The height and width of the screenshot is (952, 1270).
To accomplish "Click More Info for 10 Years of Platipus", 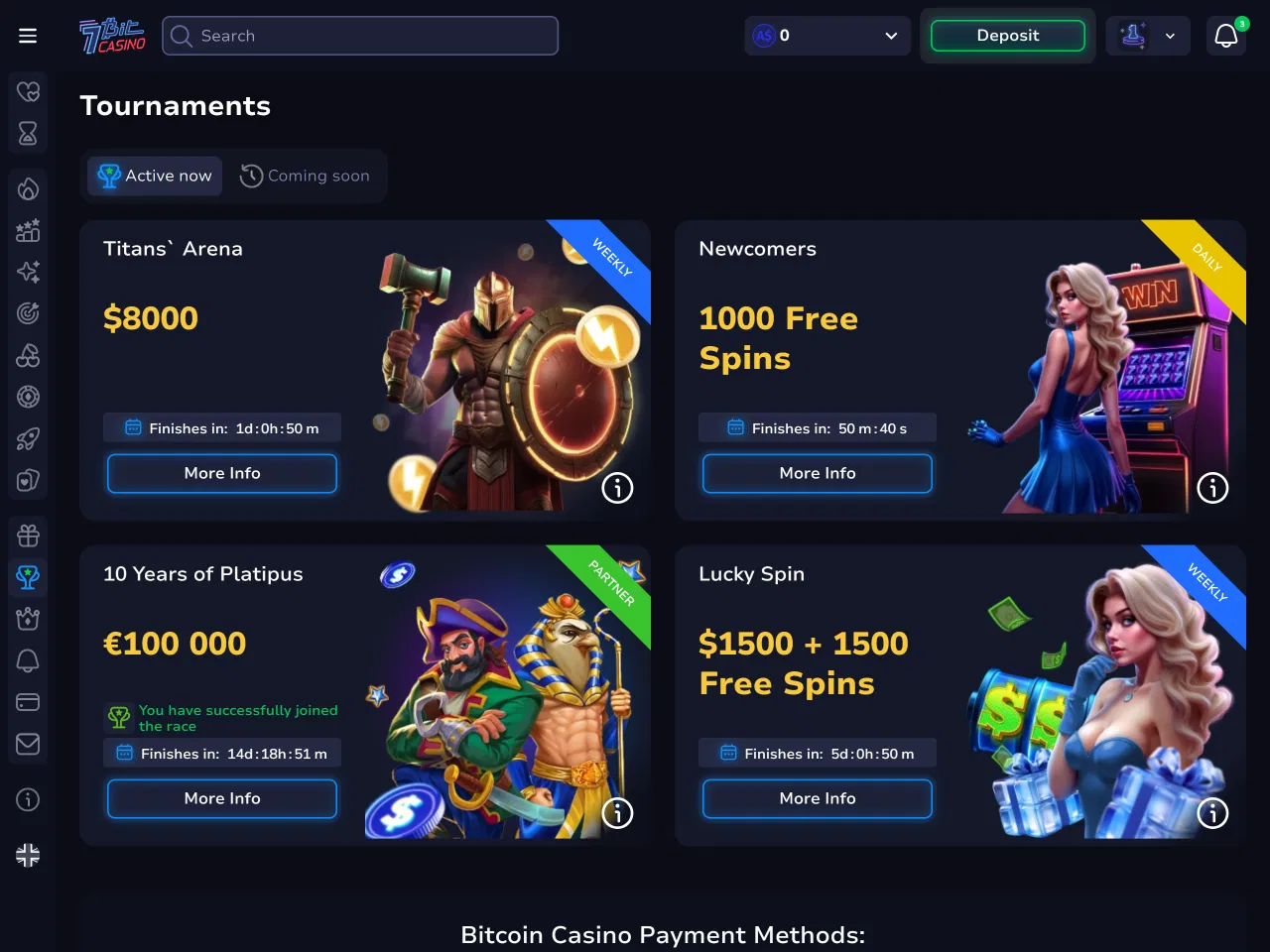I will 222,798.
